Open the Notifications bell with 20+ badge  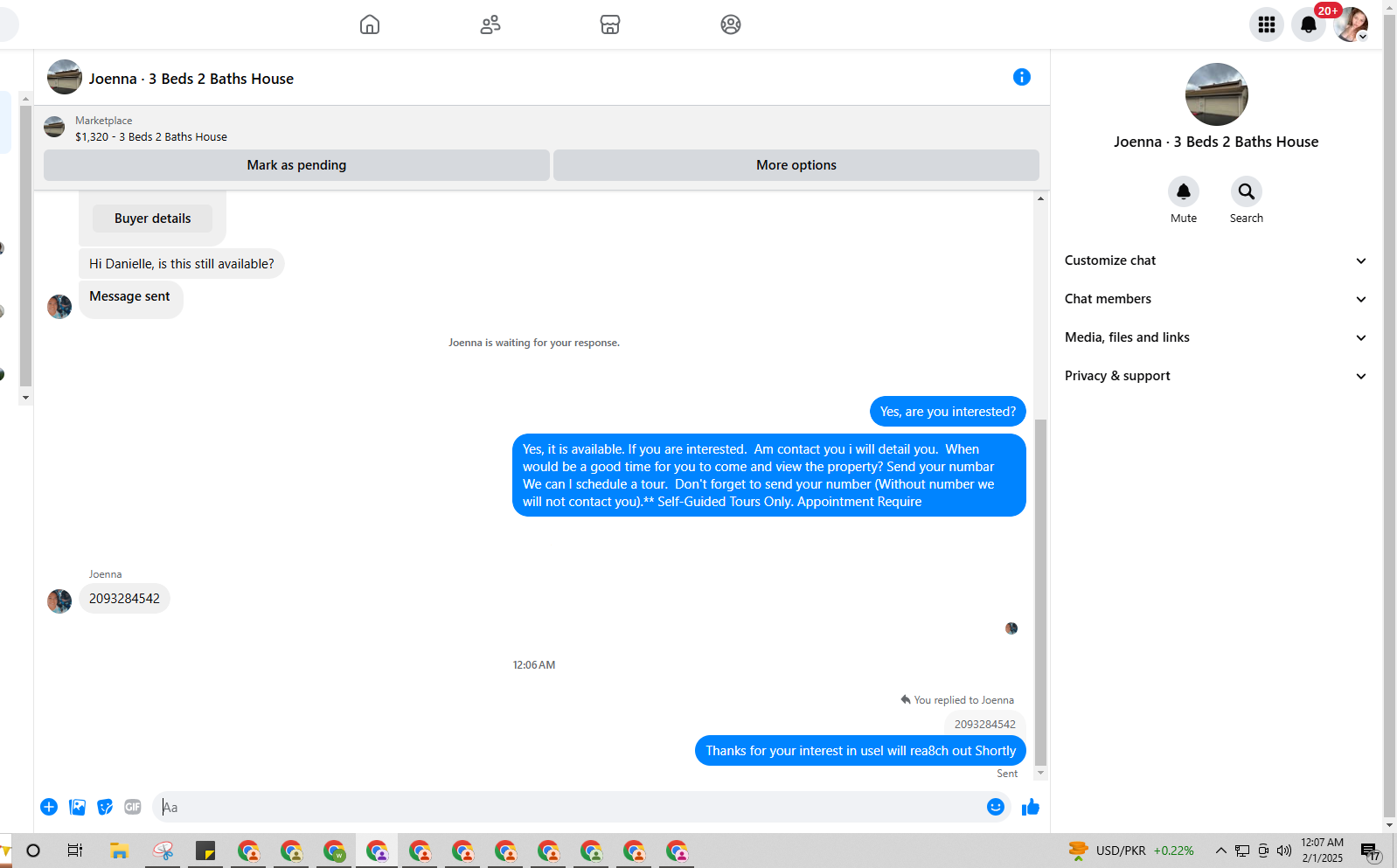tap(1309, 24)
